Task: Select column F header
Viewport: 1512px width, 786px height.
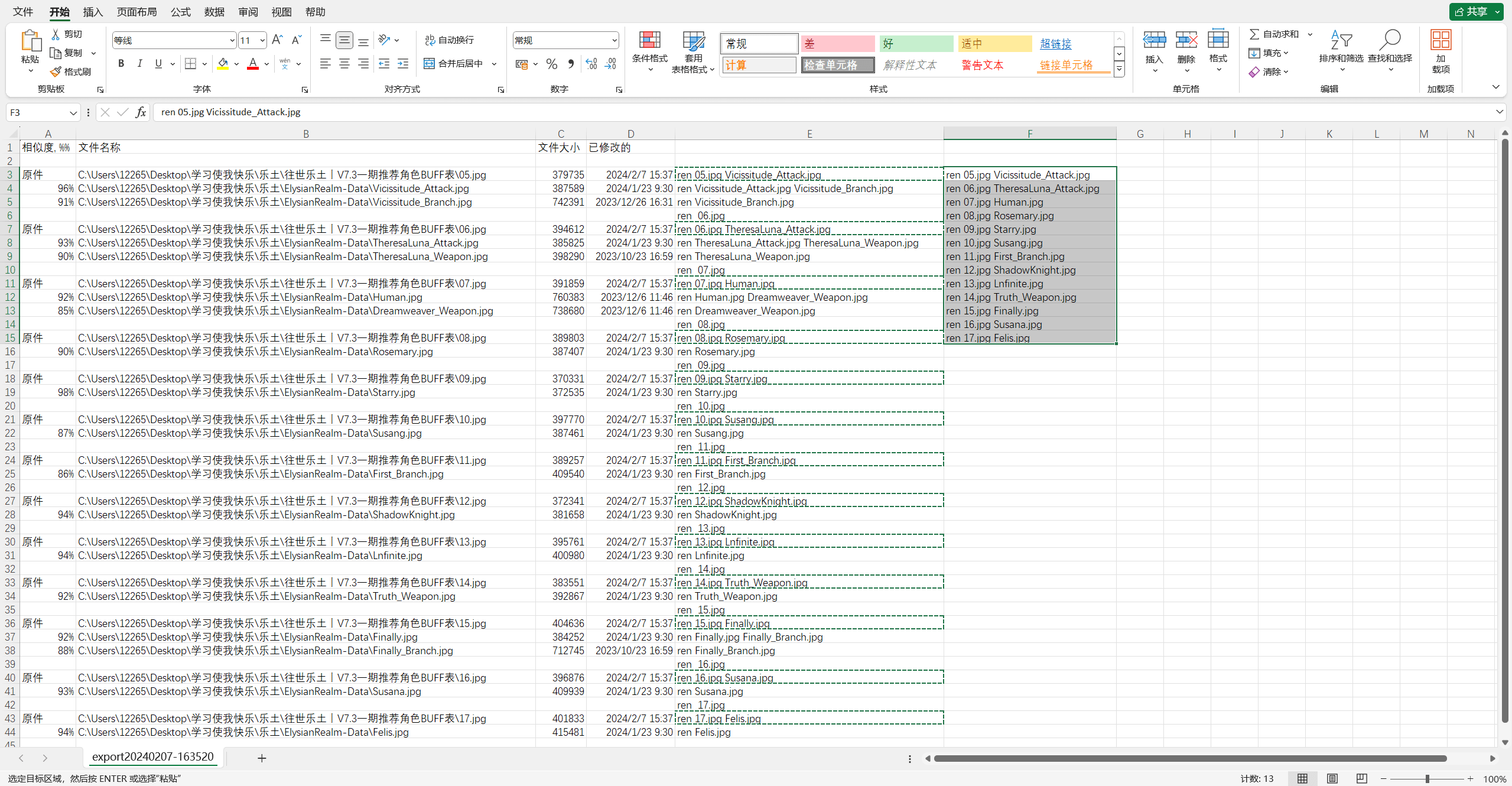Action: (1030, 134)
